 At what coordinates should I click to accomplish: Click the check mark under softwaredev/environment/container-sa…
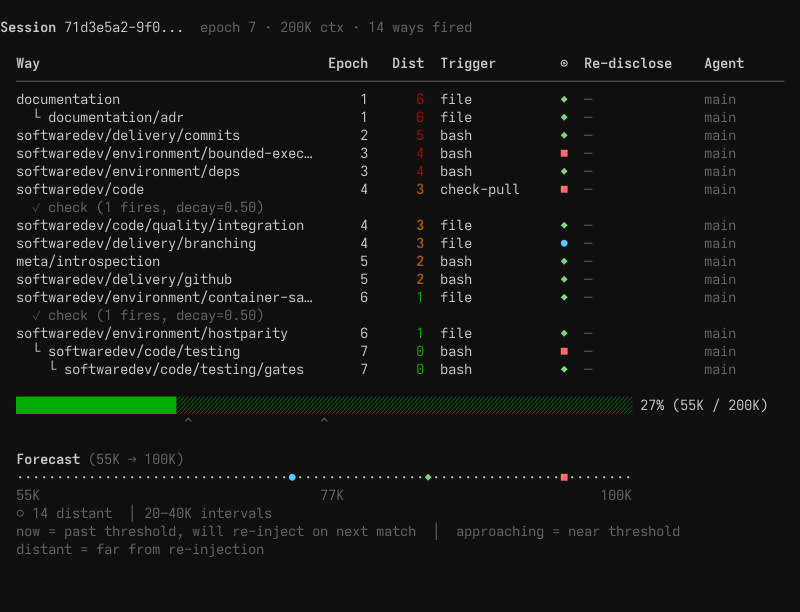click(x=36, y=316)
